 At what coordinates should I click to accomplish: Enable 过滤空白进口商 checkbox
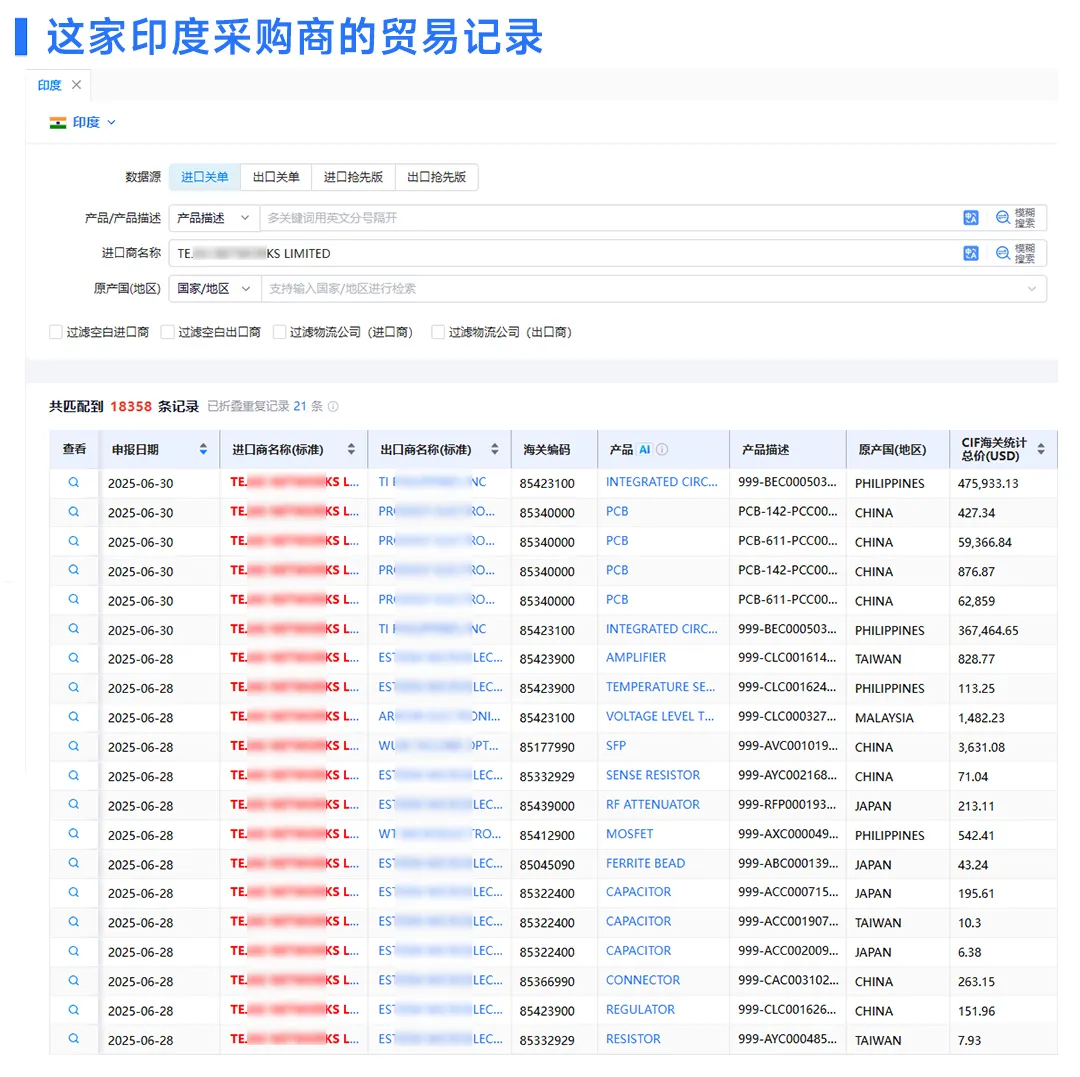(x=56, y=332)
